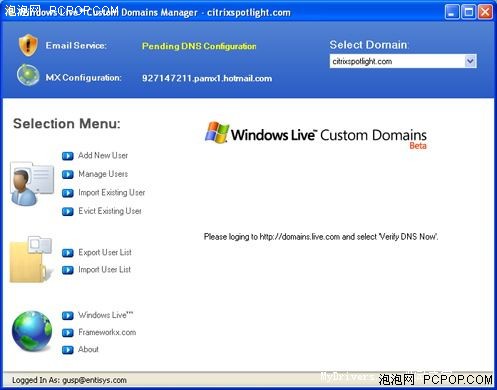This screenshot has width=497, height=390.
Task: Close the Custom Domains Manager window
Action: click(x=485, y=12)
